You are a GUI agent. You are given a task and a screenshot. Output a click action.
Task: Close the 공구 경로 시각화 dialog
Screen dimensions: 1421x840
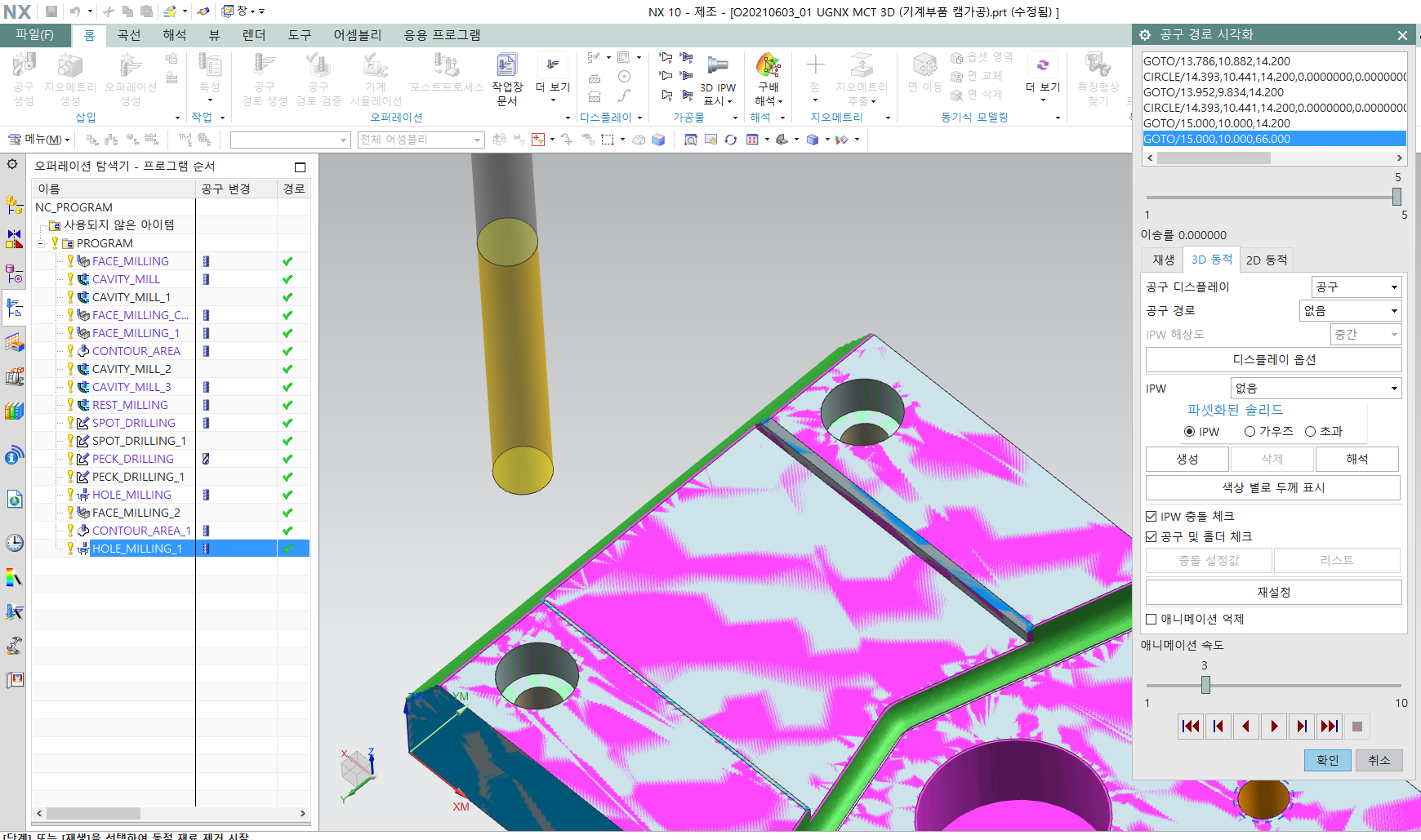coord(1402,35)
